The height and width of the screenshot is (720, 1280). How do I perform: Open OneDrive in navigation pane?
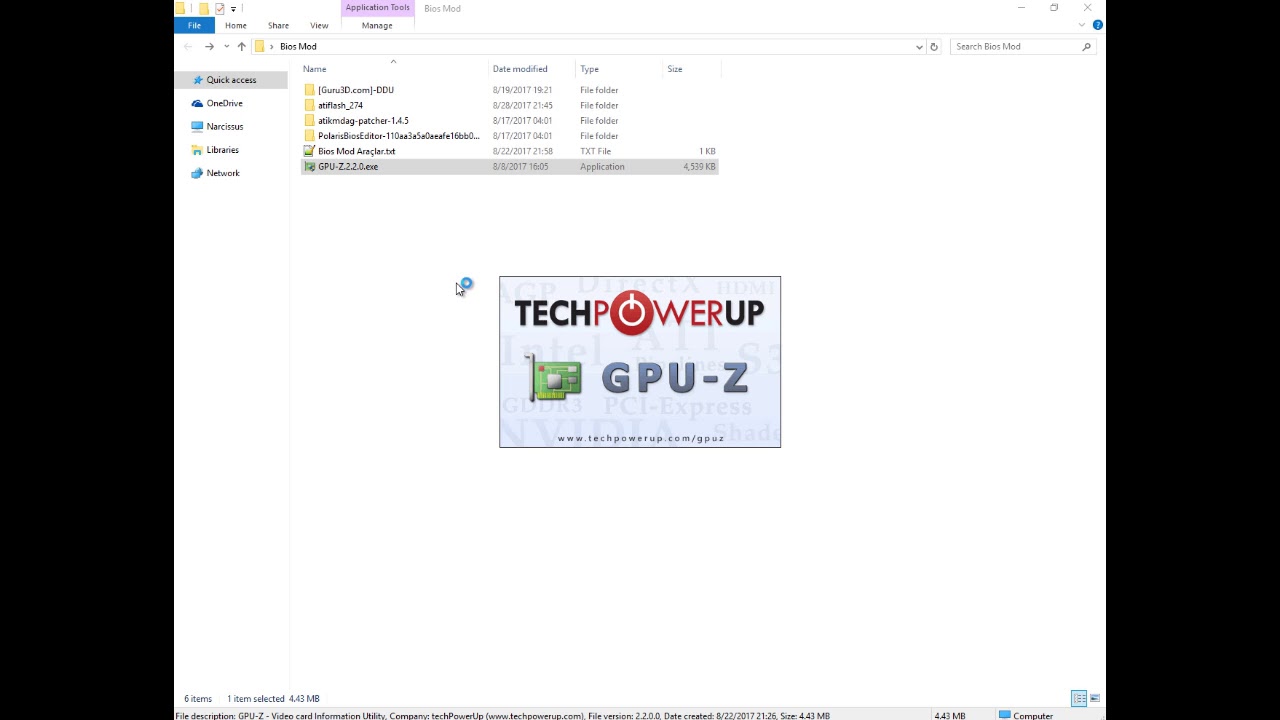(224, 103)
